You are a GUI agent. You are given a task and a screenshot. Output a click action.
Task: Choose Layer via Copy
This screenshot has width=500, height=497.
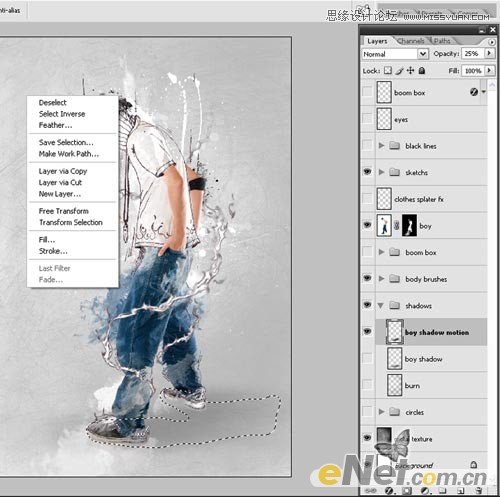(x=63, y=171)
